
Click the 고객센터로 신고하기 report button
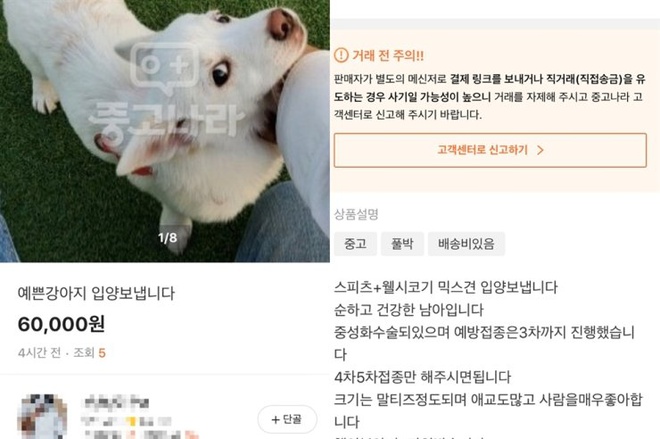pyautogui.click(x=490, y=150)
